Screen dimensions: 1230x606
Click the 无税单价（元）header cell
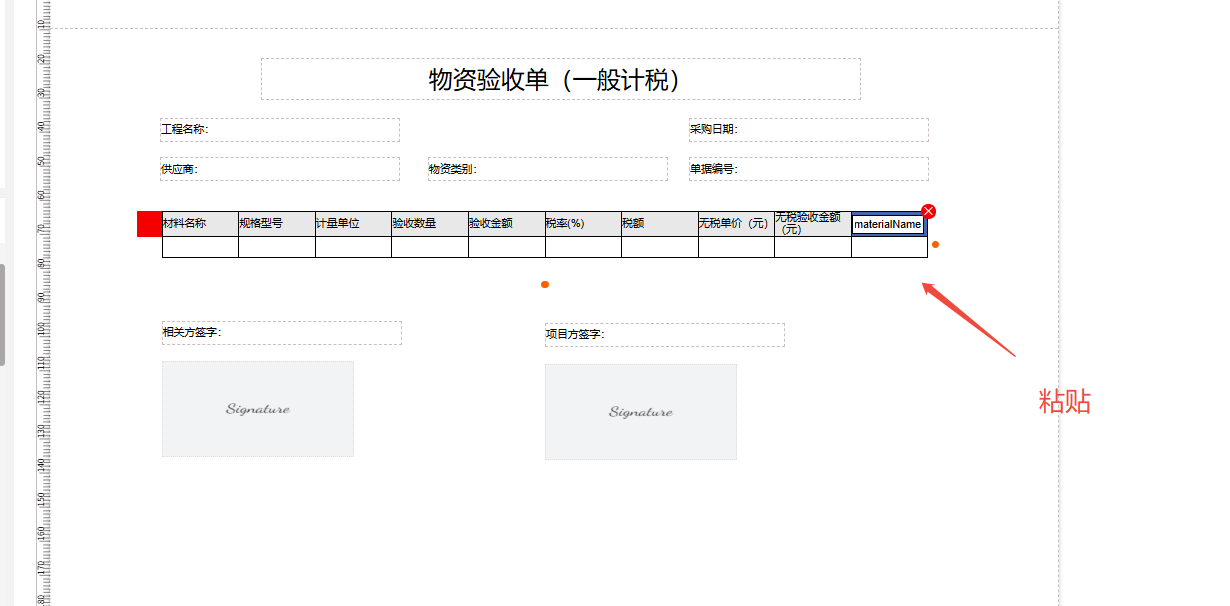[x=736, y=224]
